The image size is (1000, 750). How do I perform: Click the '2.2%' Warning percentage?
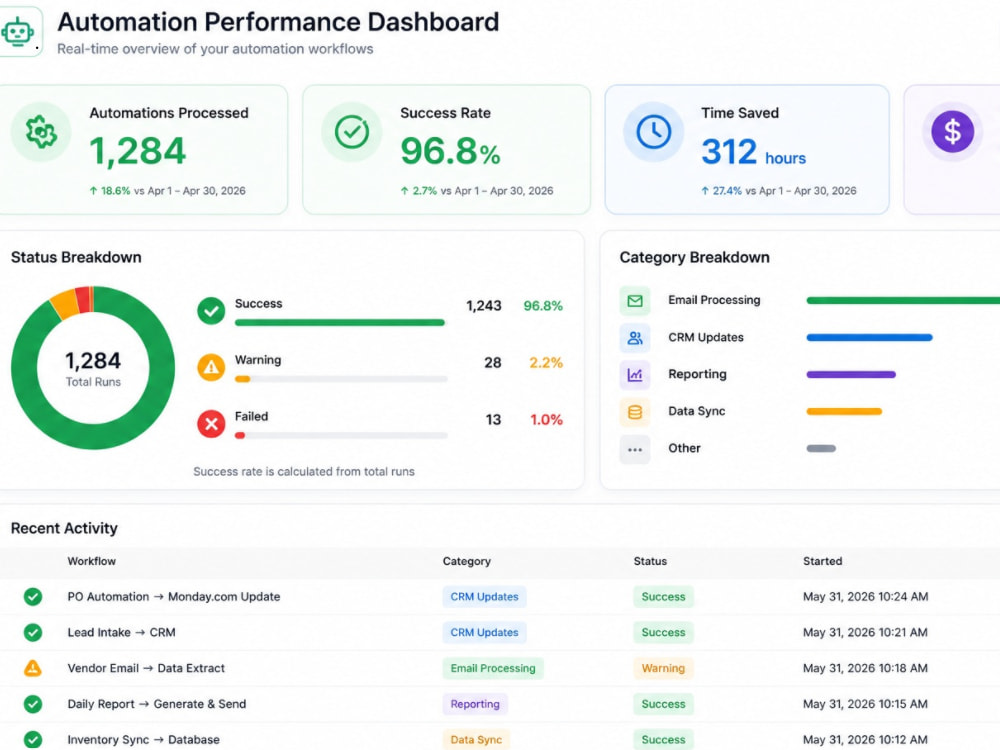tap(546, 363)
